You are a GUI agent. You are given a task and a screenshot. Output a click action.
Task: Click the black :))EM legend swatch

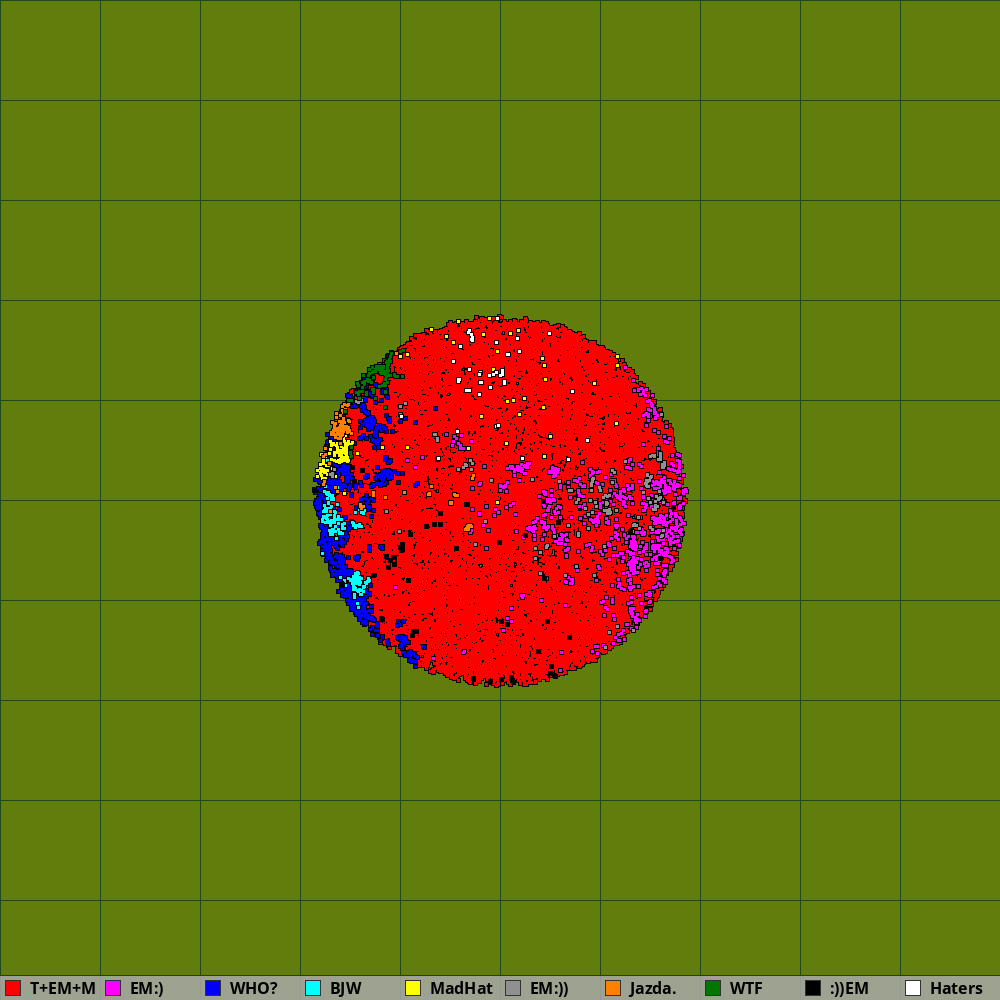[x=813, y=988]
